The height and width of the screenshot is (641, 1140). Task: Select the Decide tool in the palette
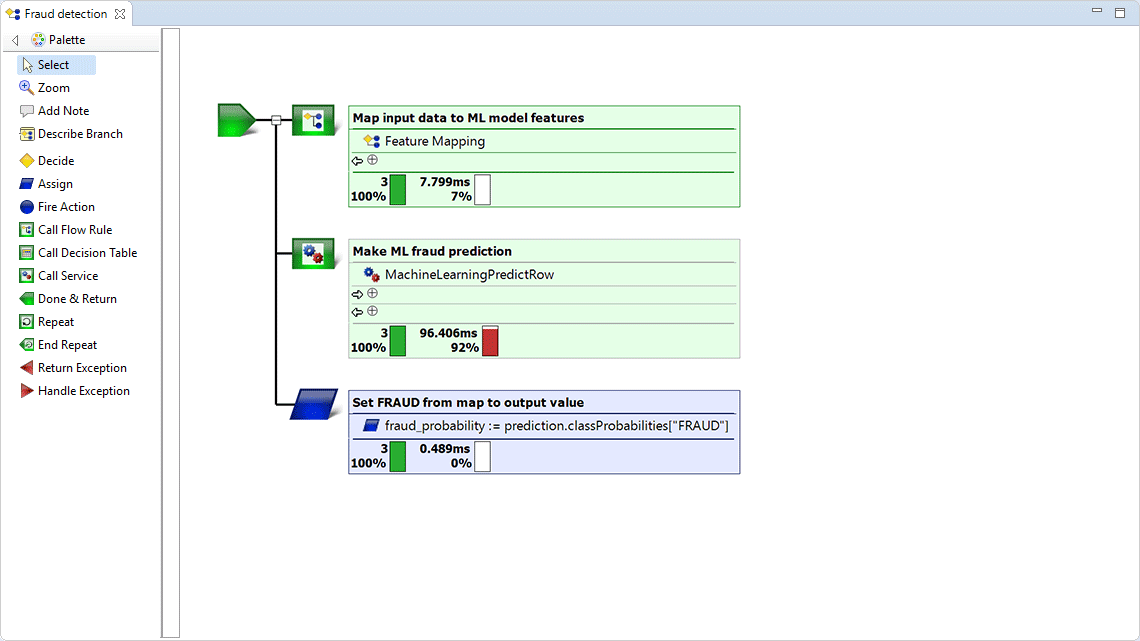[x=47, y=160]
